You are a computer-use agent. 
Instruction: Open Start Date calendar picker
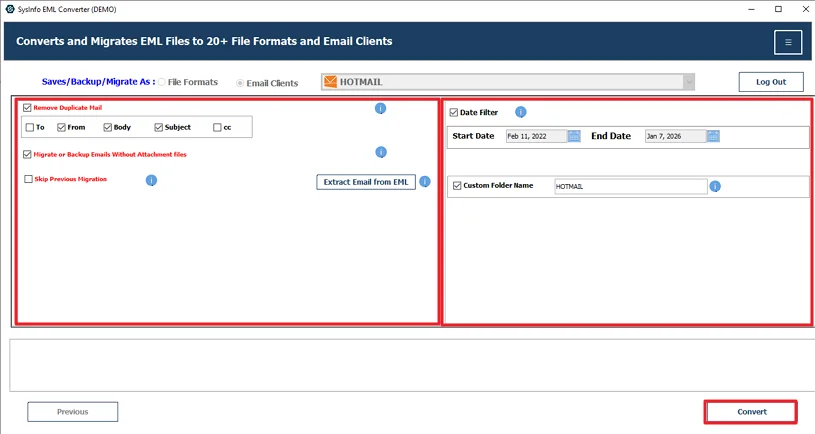pos(574,136)
